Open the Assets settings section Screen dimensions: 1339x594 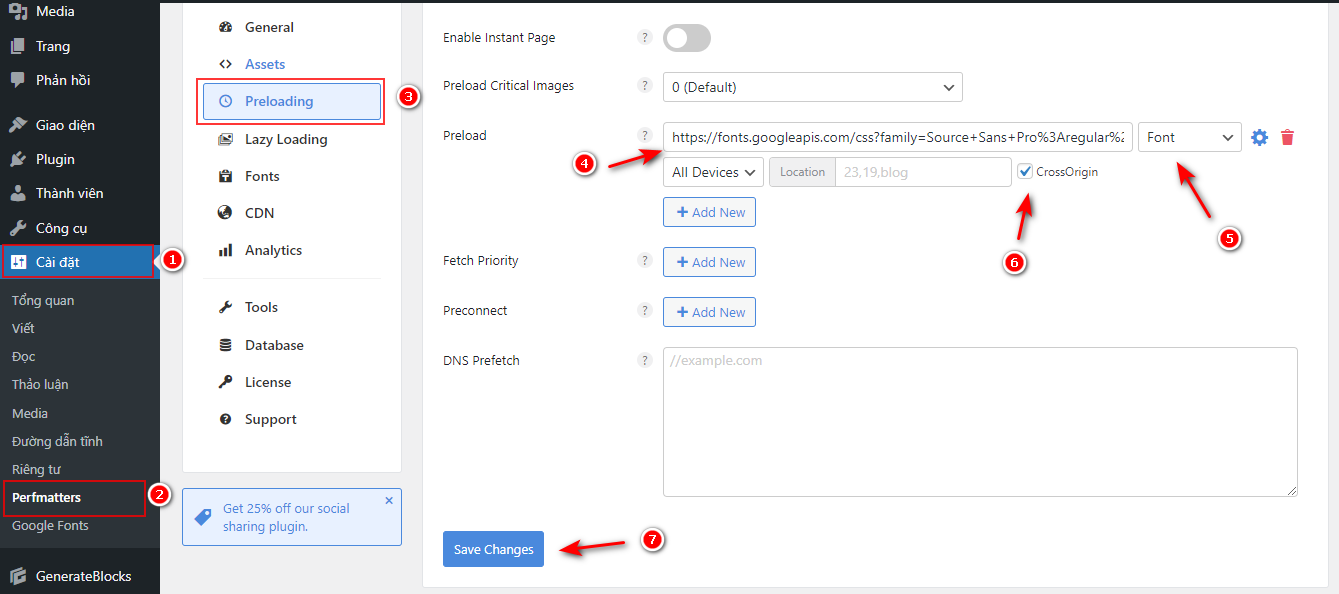click(264, 63)
